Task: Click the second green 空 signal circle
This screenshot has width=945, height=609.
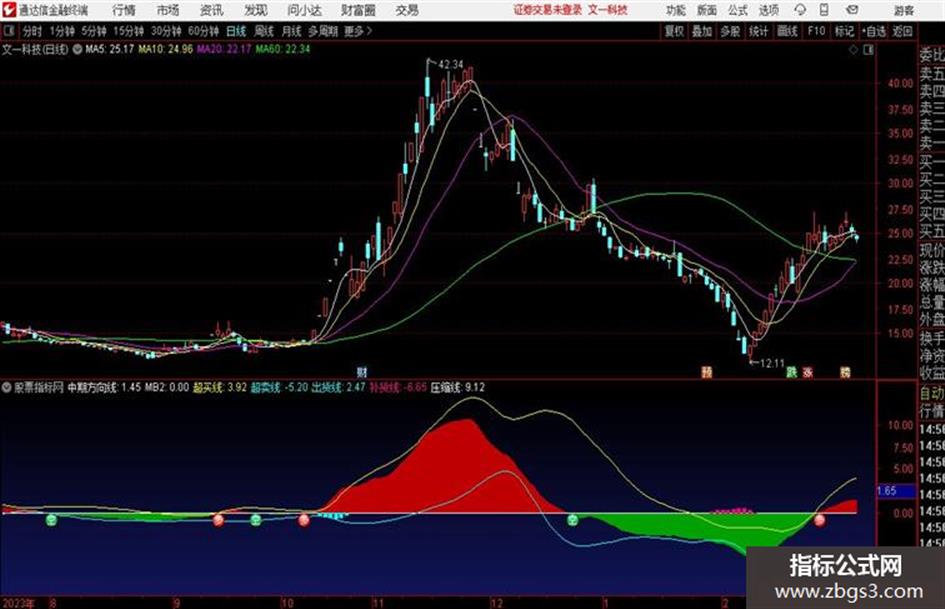Action: pyautogui.click(x=256, y=519)
